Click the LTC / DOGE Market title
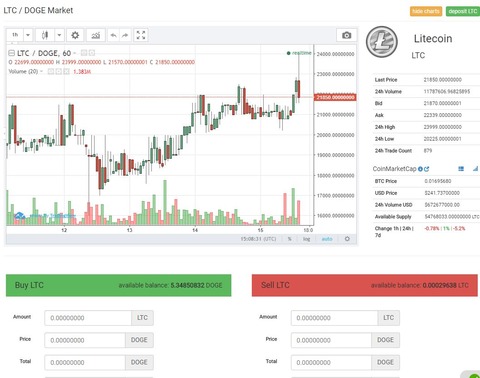 pos(38,10)
